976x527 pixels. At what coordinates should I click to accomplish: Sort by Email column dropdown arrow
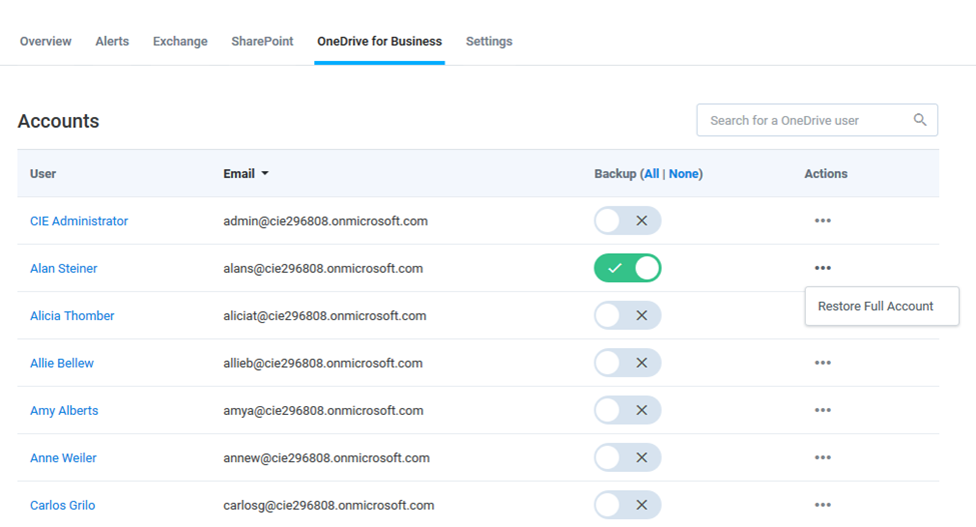click(x=265, y=174)
